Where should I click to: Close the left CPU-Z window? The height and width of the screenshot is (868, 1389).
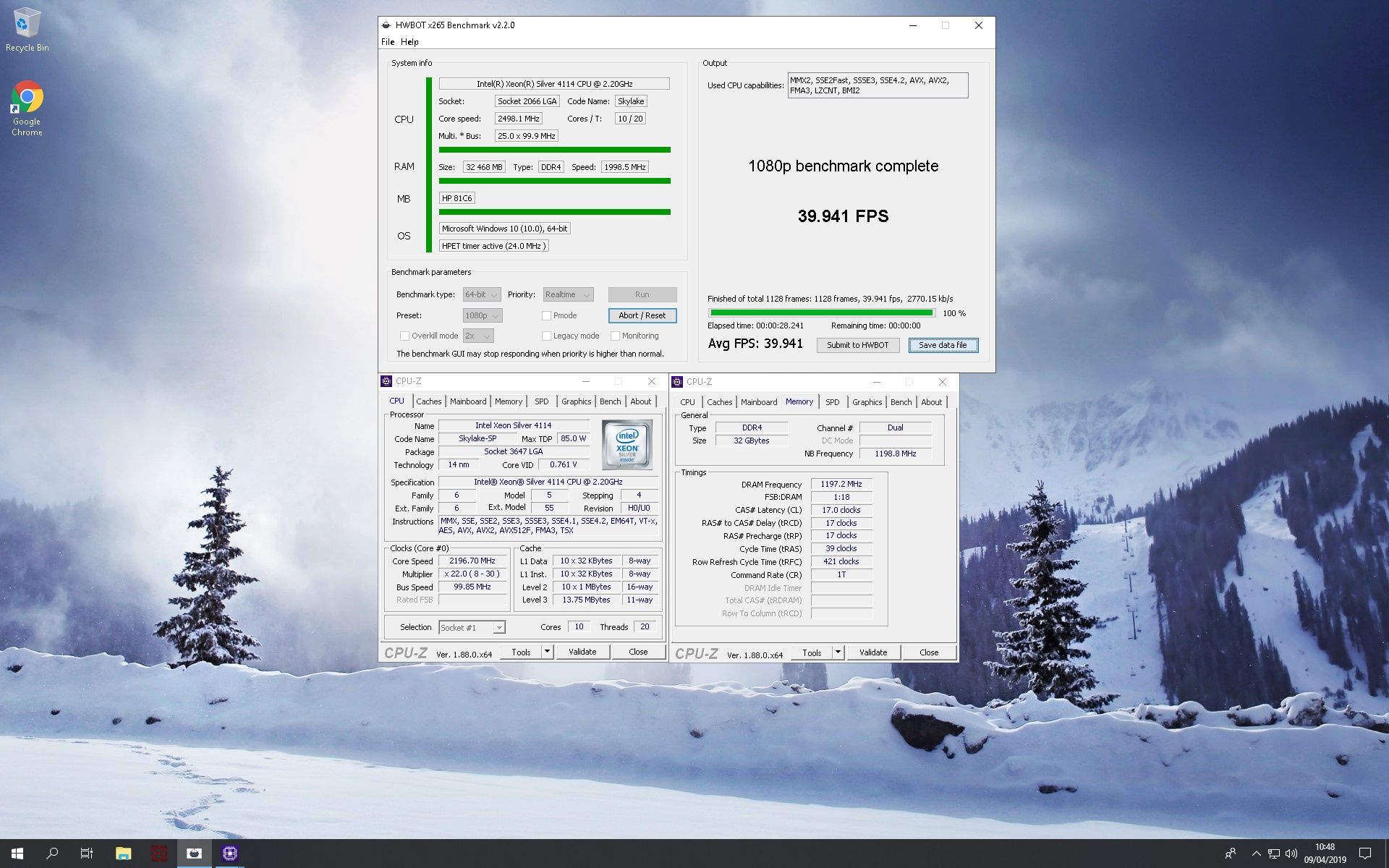coord(652,381)
